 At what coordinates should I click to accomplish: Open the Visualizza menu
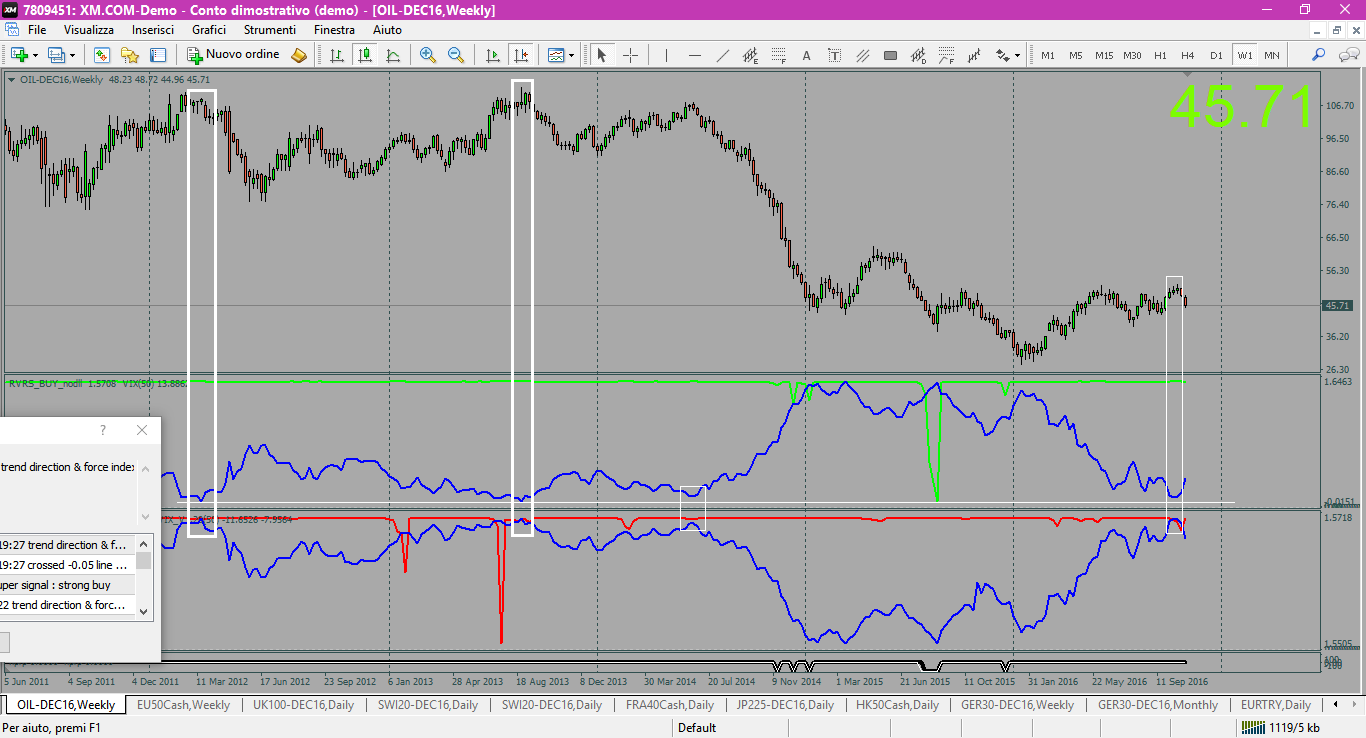click(89, 30)
